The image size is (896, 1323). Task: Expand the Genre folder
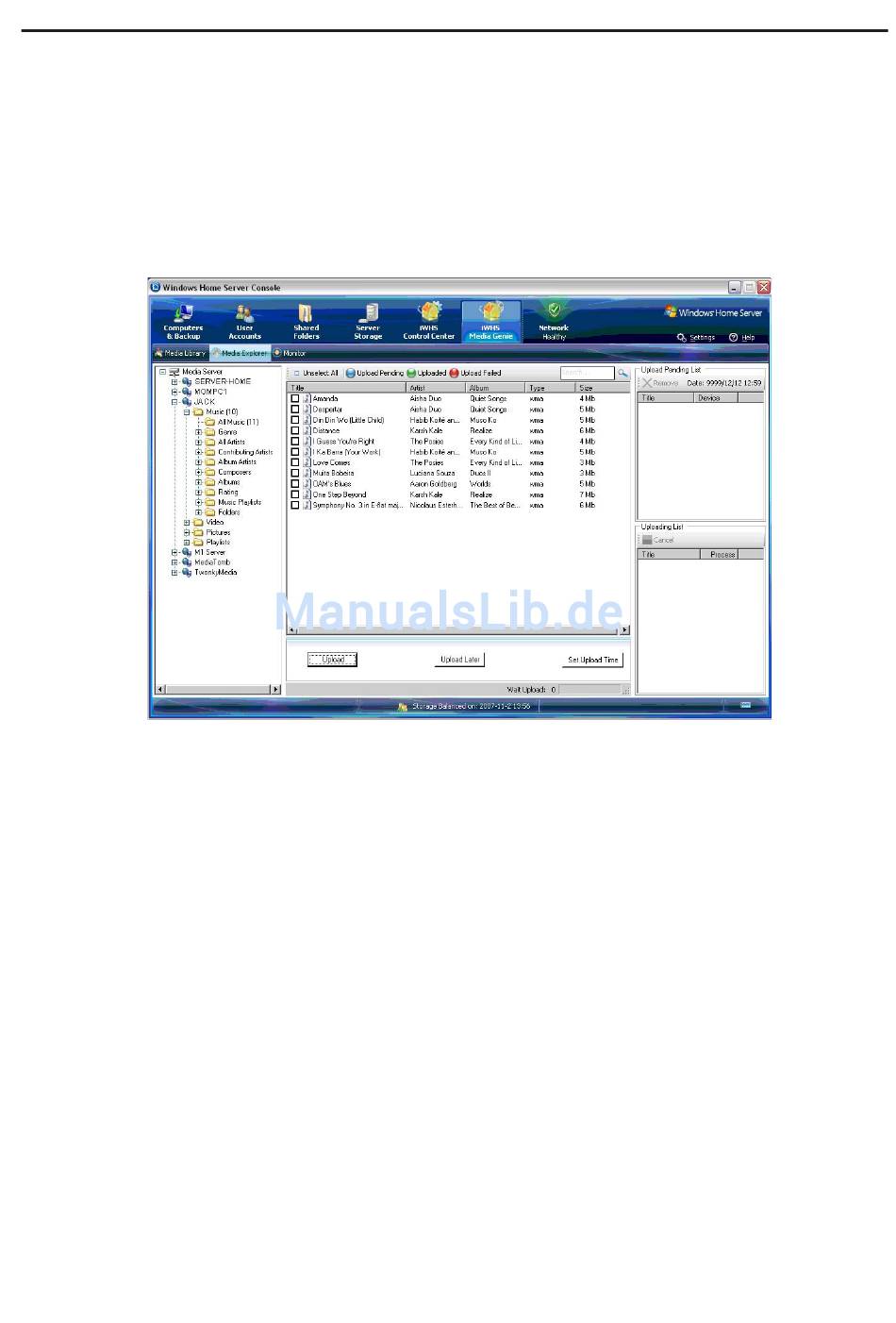pyautogui.click(x=199, y=432)
